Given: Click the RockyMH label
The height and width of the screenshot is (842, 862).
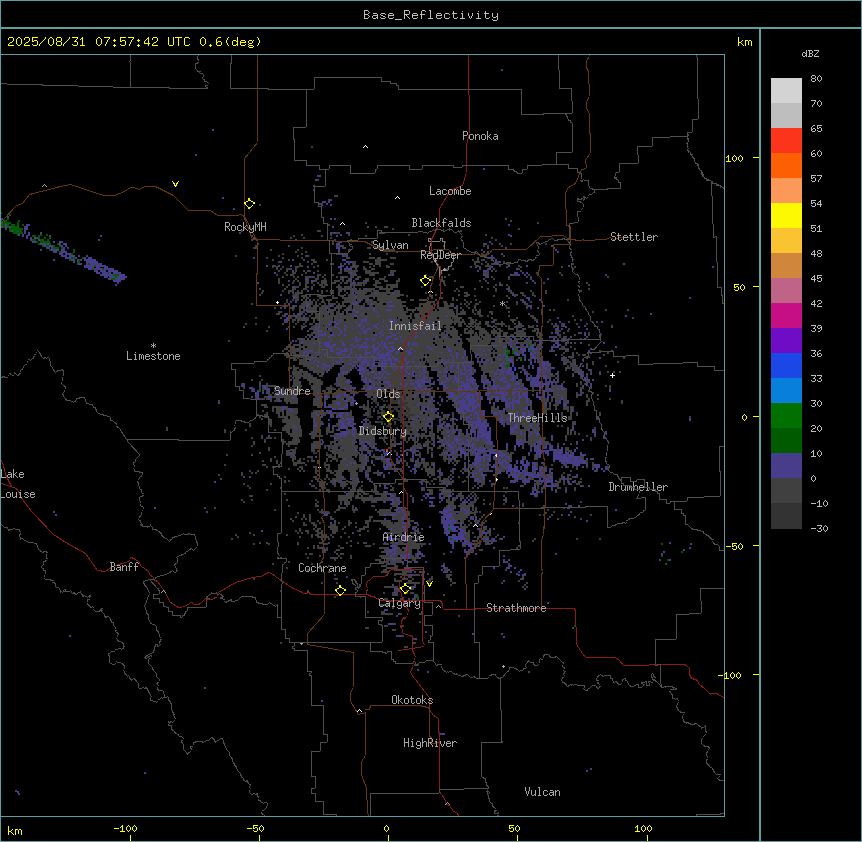Looking at the screenshot, I should pyautogui.click(x=245, y=227).
